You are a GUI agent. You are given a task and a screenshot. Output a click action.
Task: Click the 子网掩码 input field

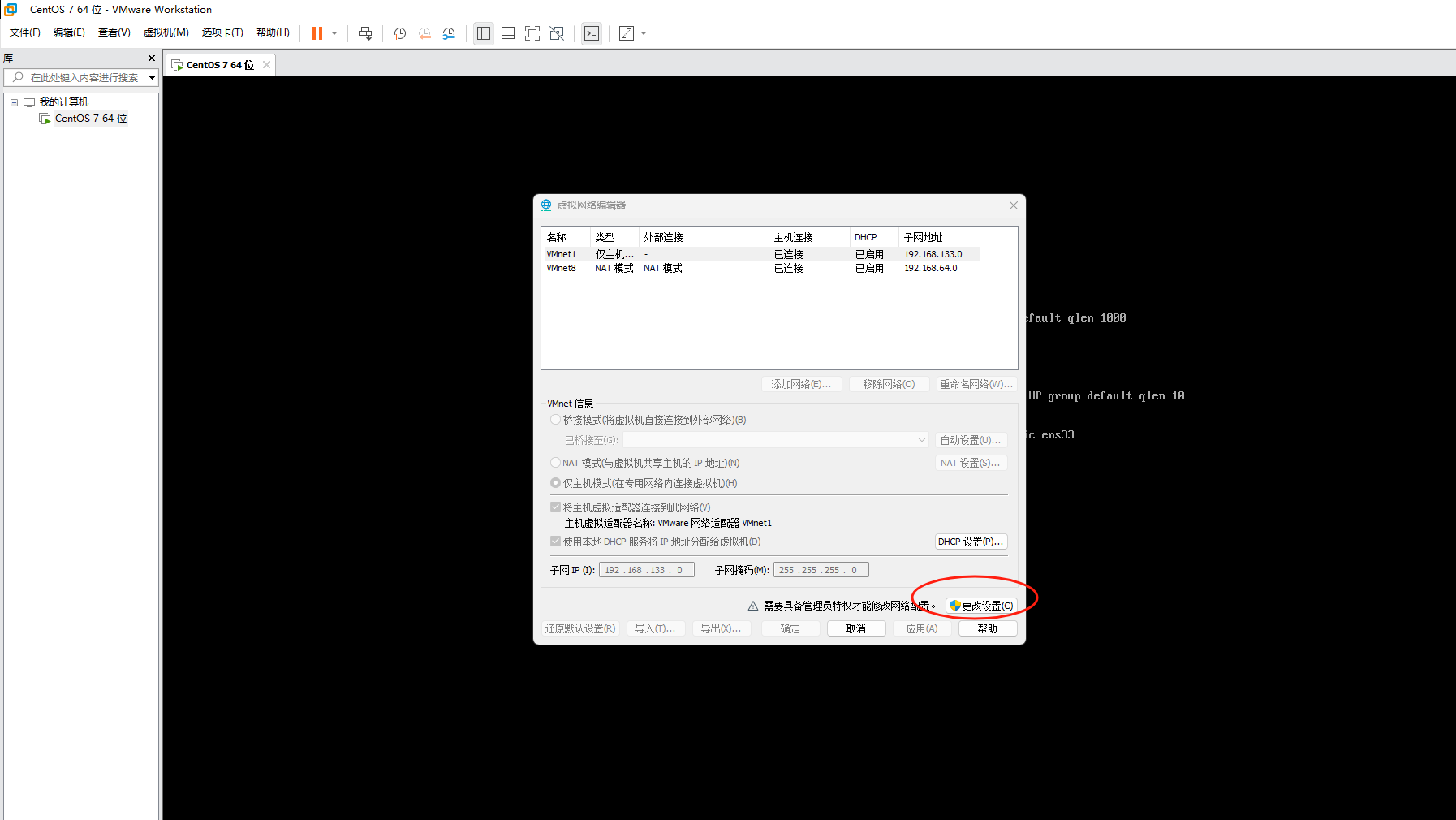(821, 570)
